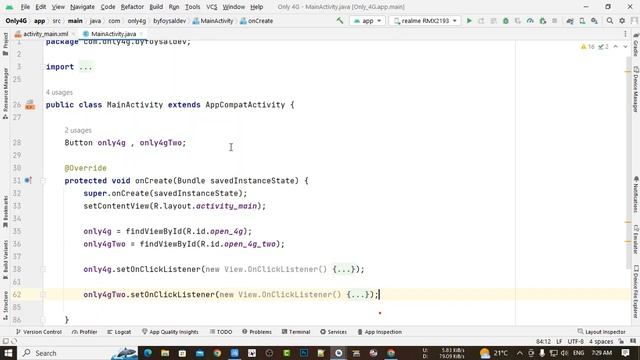
Task: Open UTF-8 encoding selector
Action: pos(576,342)
